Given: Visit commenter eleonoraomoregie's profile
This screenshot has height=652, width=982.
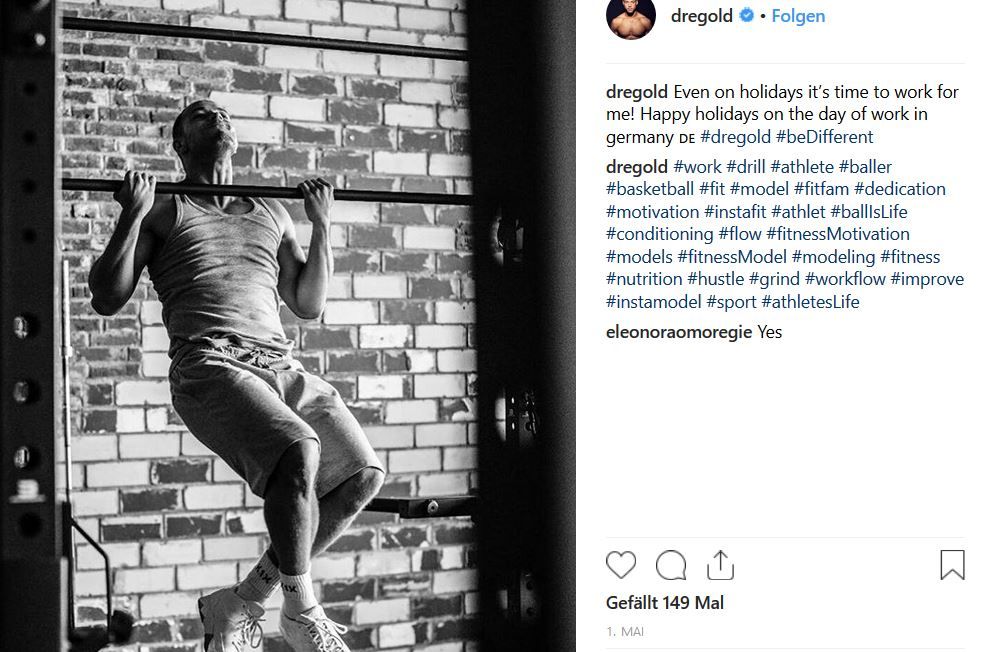Looking at the screenshot, I should click(x=679, y=332).
